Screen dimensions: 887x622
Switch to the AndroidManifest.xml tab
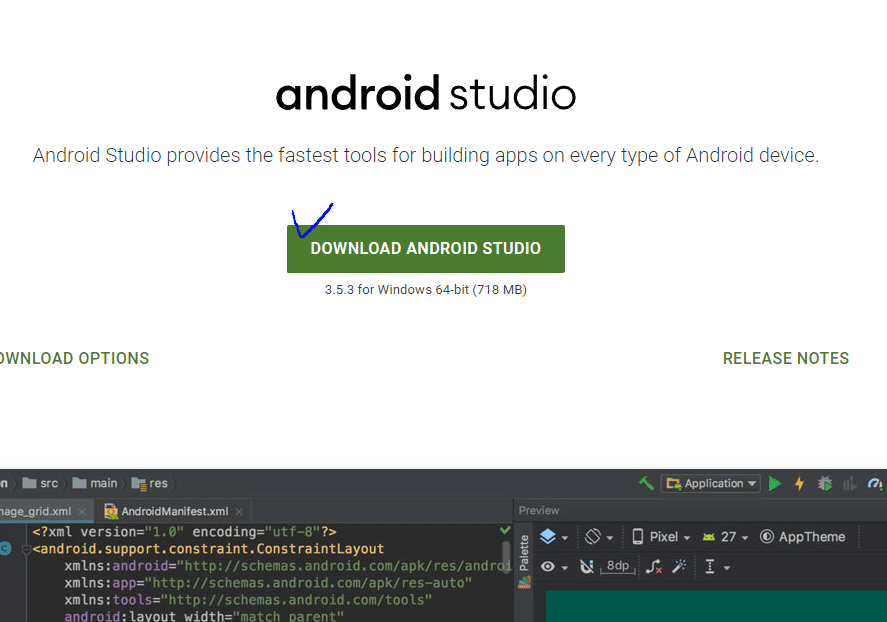tap(175, 511)
